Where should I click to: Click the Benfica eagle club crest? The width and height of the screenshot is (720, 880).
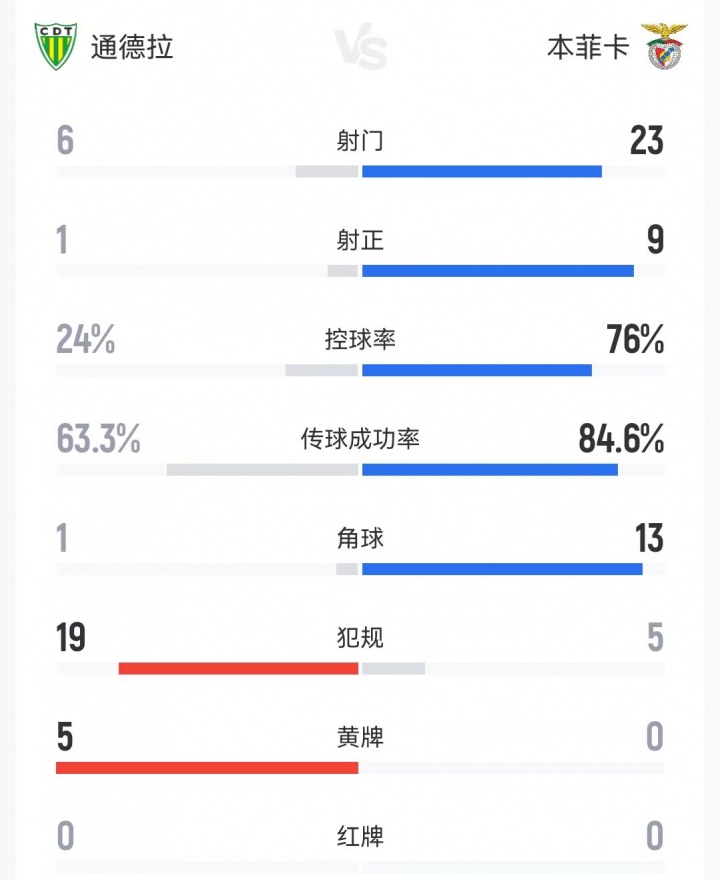pyautogui.click(x=663, y=46)
